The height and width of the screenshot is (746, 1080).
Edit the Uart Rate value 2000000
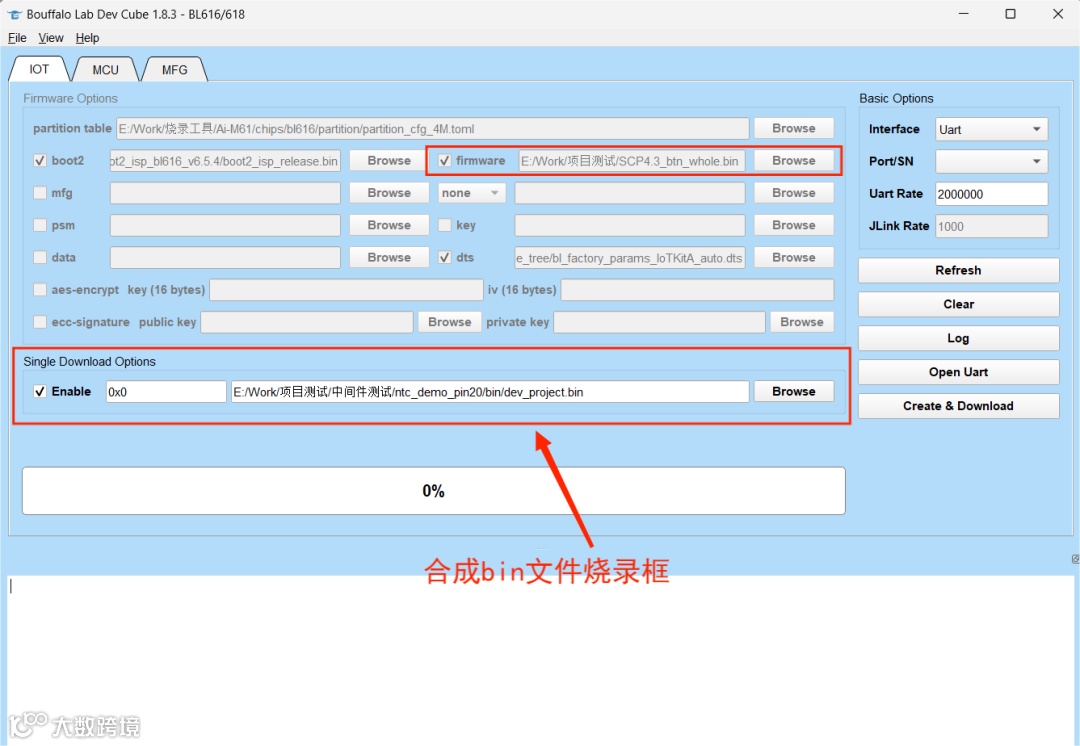(x=991, y=193)
